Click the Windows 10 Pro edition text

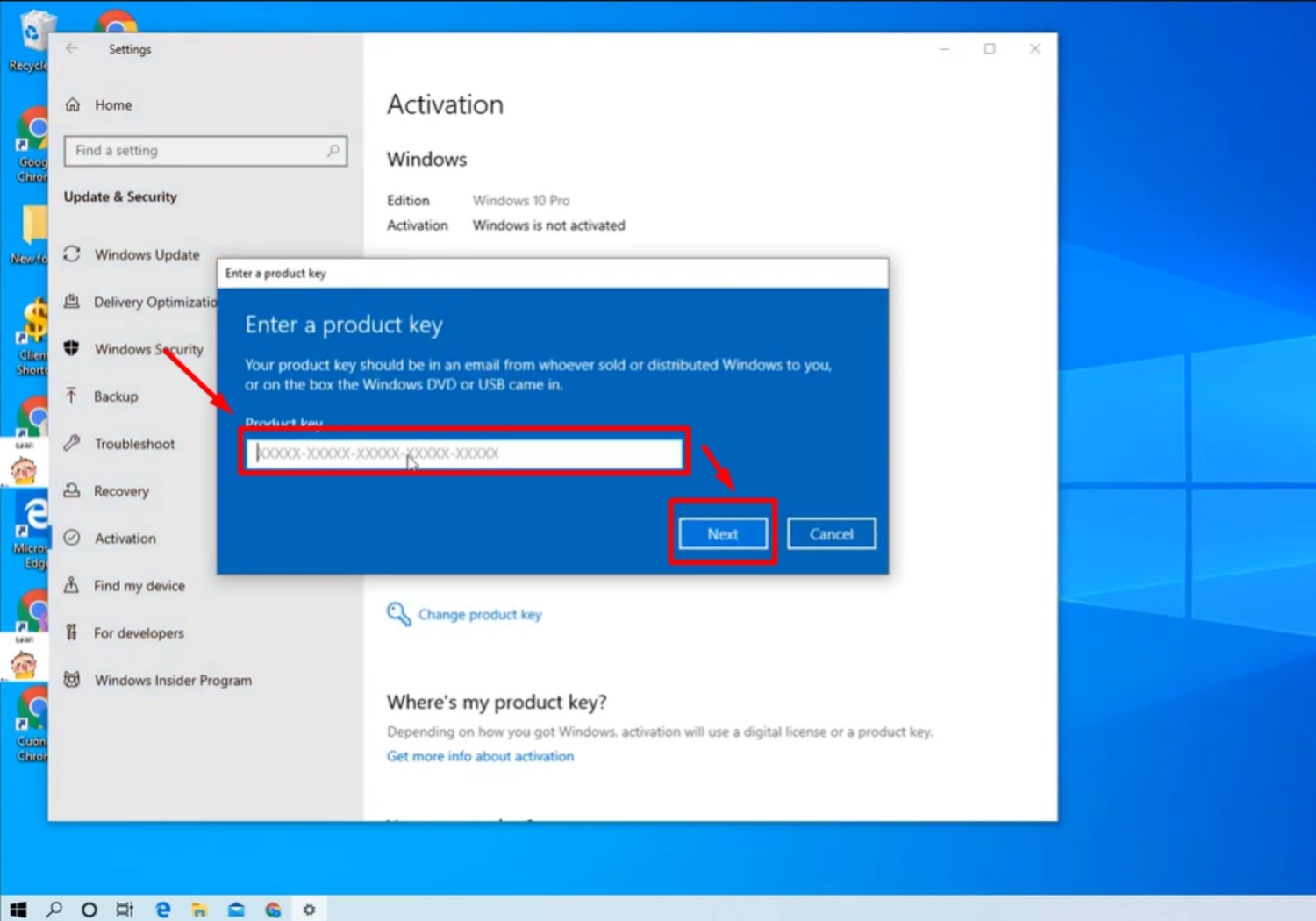point(521,200)
